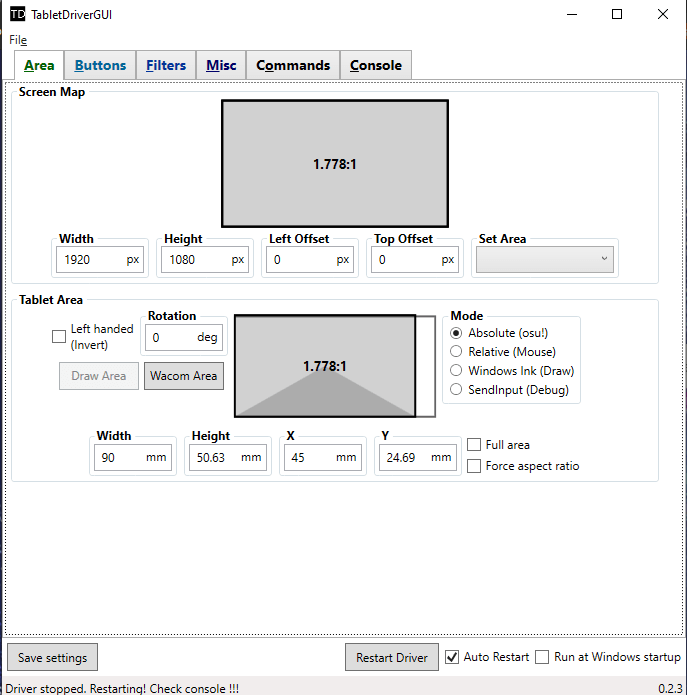Open the Filters tab
687x695 pixels.
point(166,66)
